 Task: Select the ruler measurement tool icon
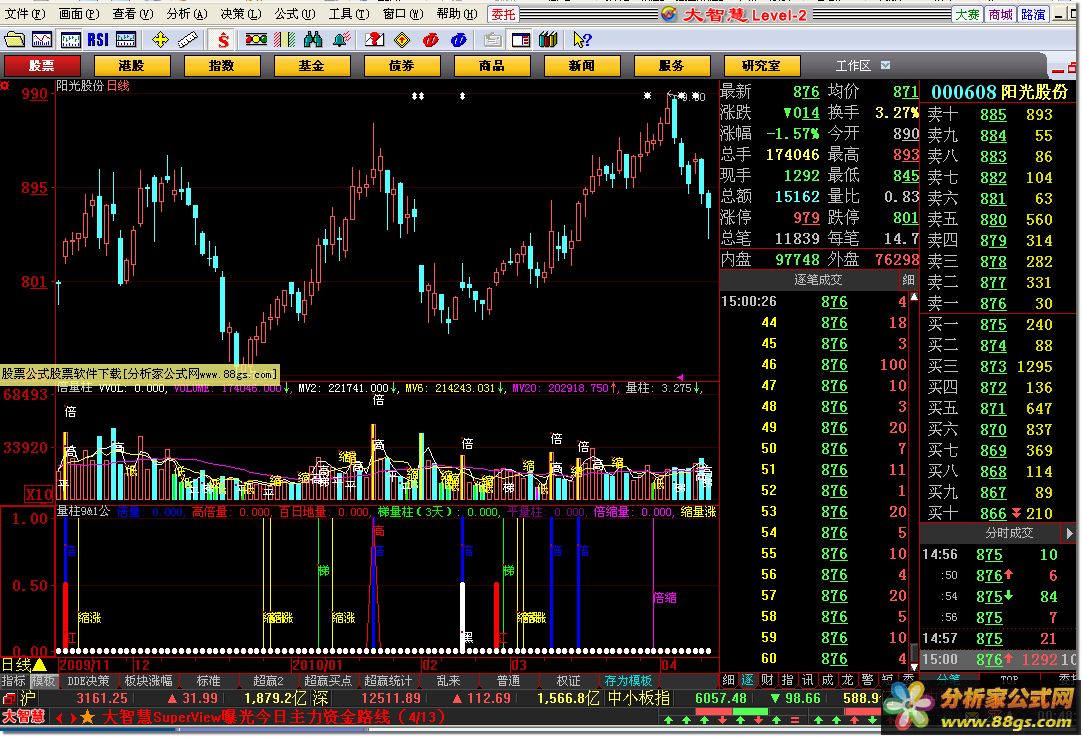click(x=189, y=40)
